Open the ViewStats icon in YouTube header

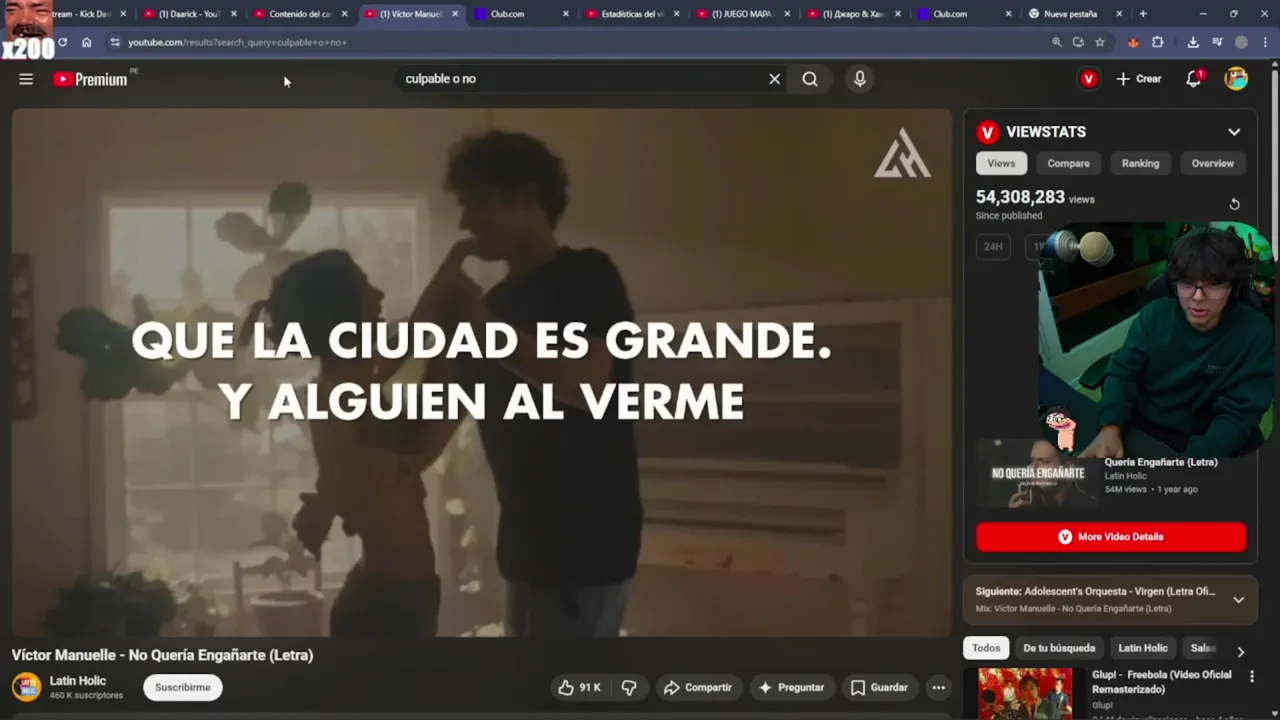tap(1089, 79)
